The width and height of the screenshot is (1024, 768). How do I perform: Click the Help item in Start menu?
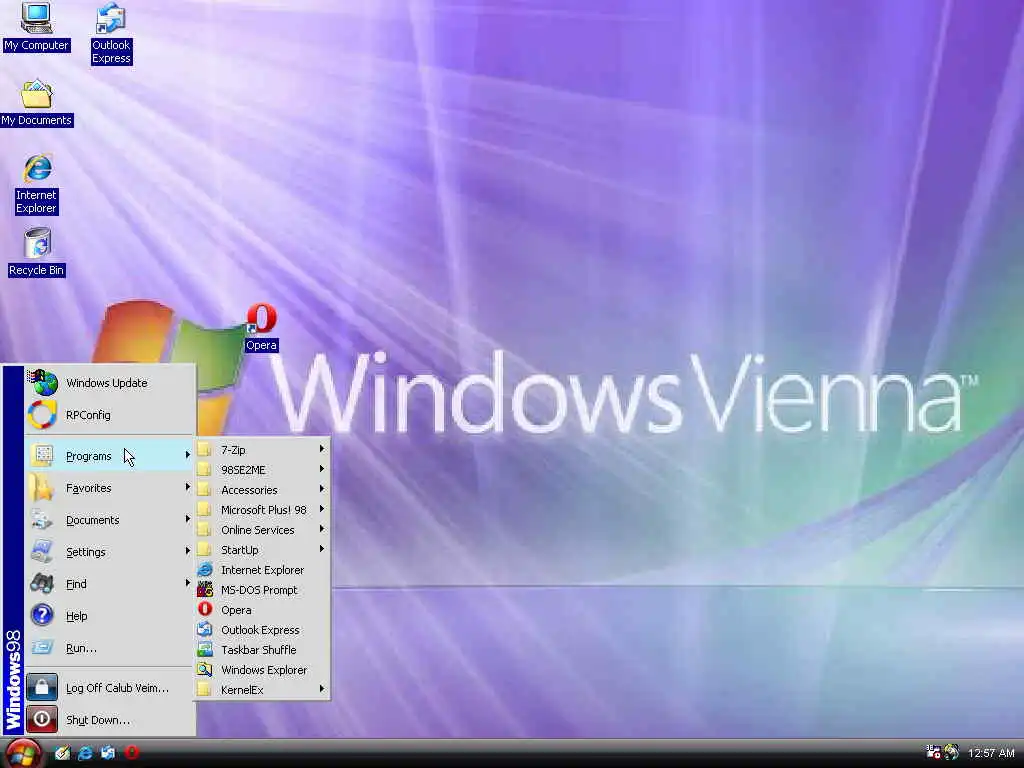pyautogui.click(x=110, y=616)
